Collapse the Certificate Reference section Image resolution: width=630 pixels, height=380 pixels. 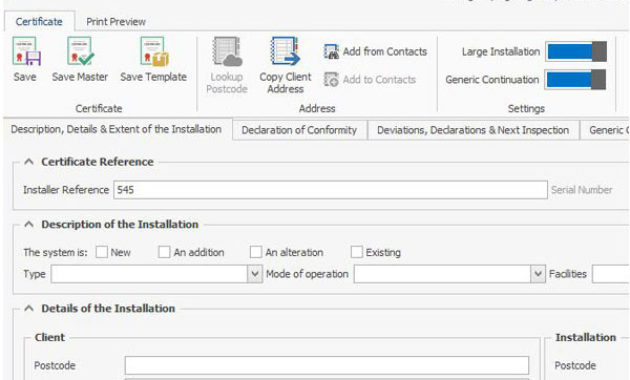29,162
